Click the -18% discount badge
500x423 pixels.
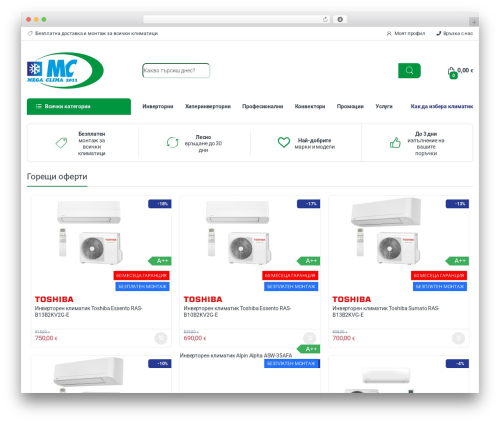pyautogui.click(x=160, y=204)
